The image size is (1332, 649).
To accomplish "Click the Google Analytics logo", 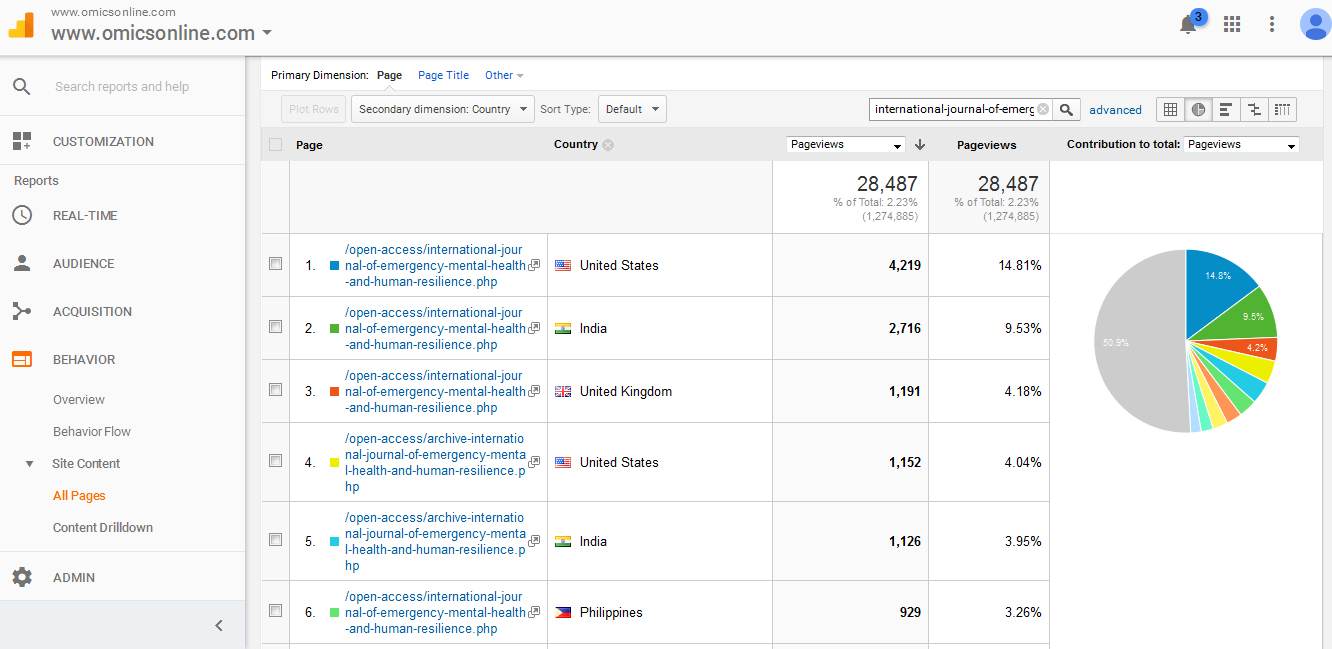I will click(22, 25).
